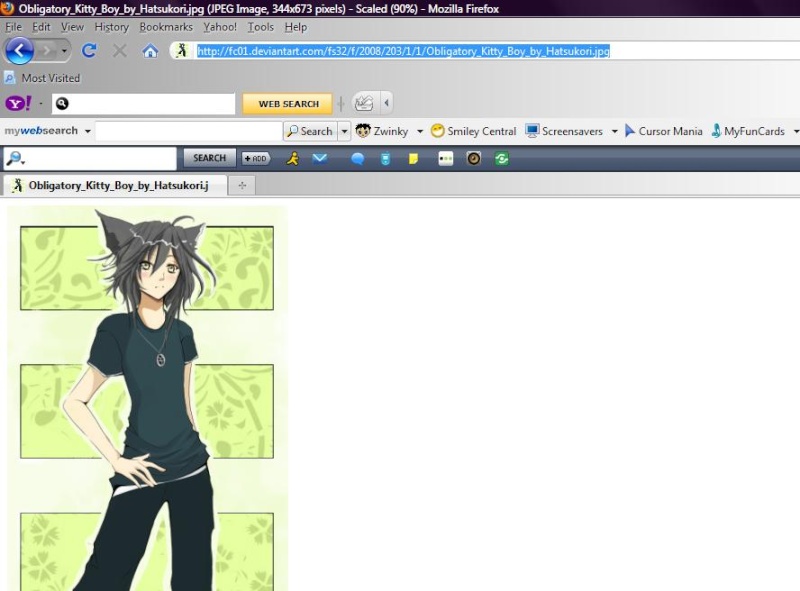Click the dark SEARCH button on AOL toolbar
The image size is (800, 591).
click(210, 158)
